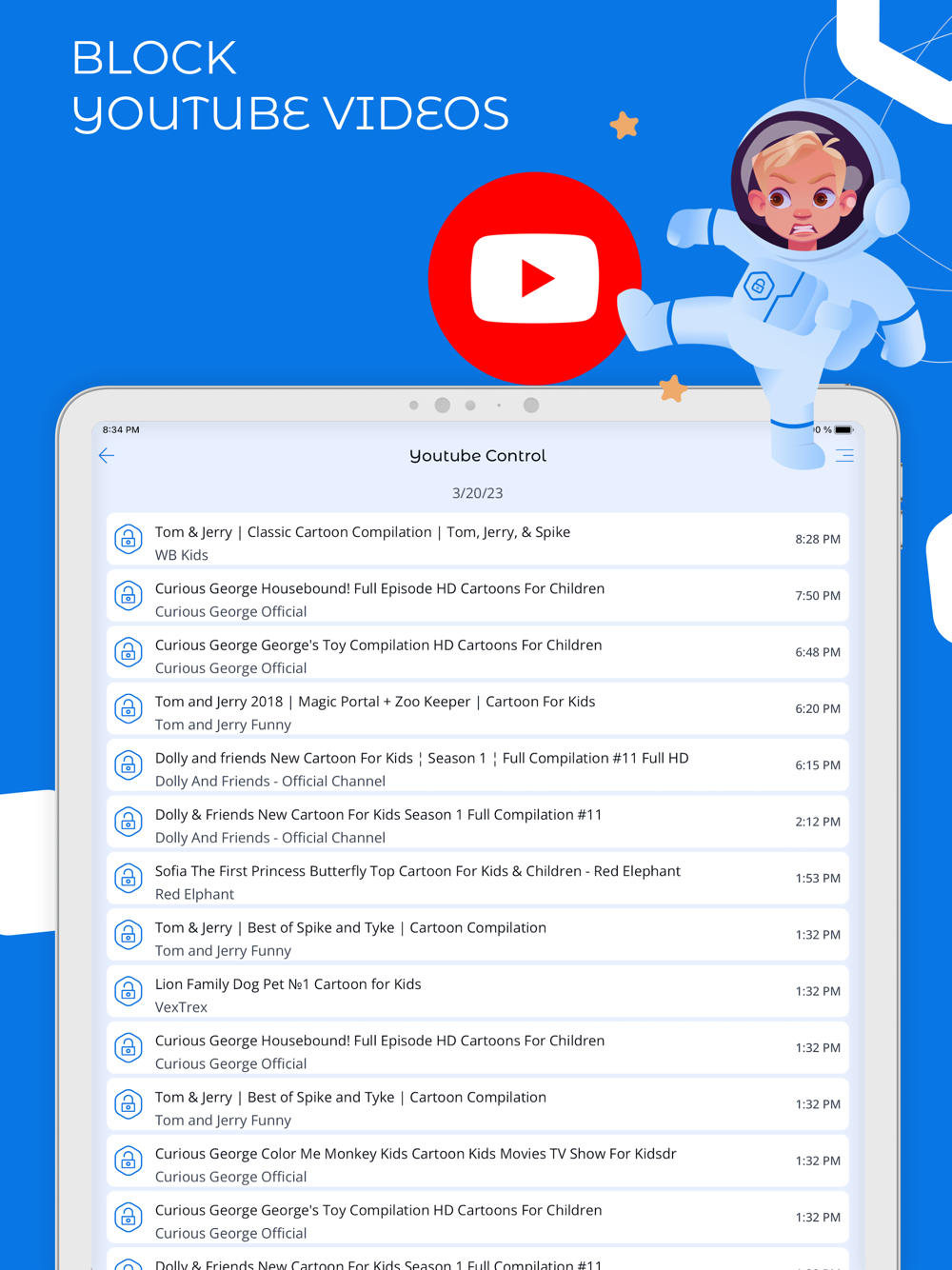Select 'Curious George Color Me Monkey' title

[x=415, y=1154]
